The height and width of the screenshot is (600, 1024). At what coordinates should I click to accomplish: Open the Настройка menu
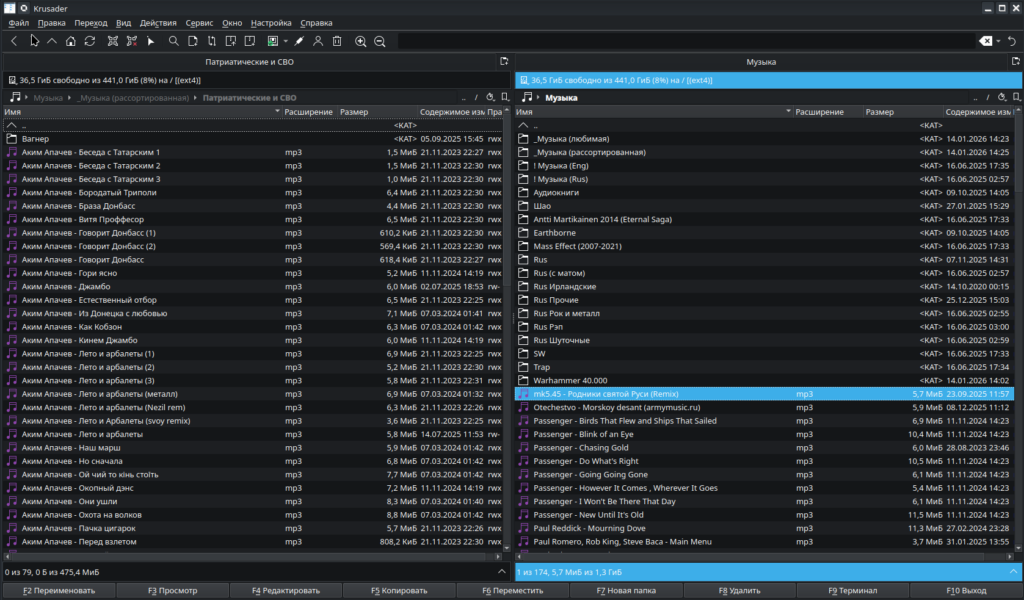coord(271,22)
